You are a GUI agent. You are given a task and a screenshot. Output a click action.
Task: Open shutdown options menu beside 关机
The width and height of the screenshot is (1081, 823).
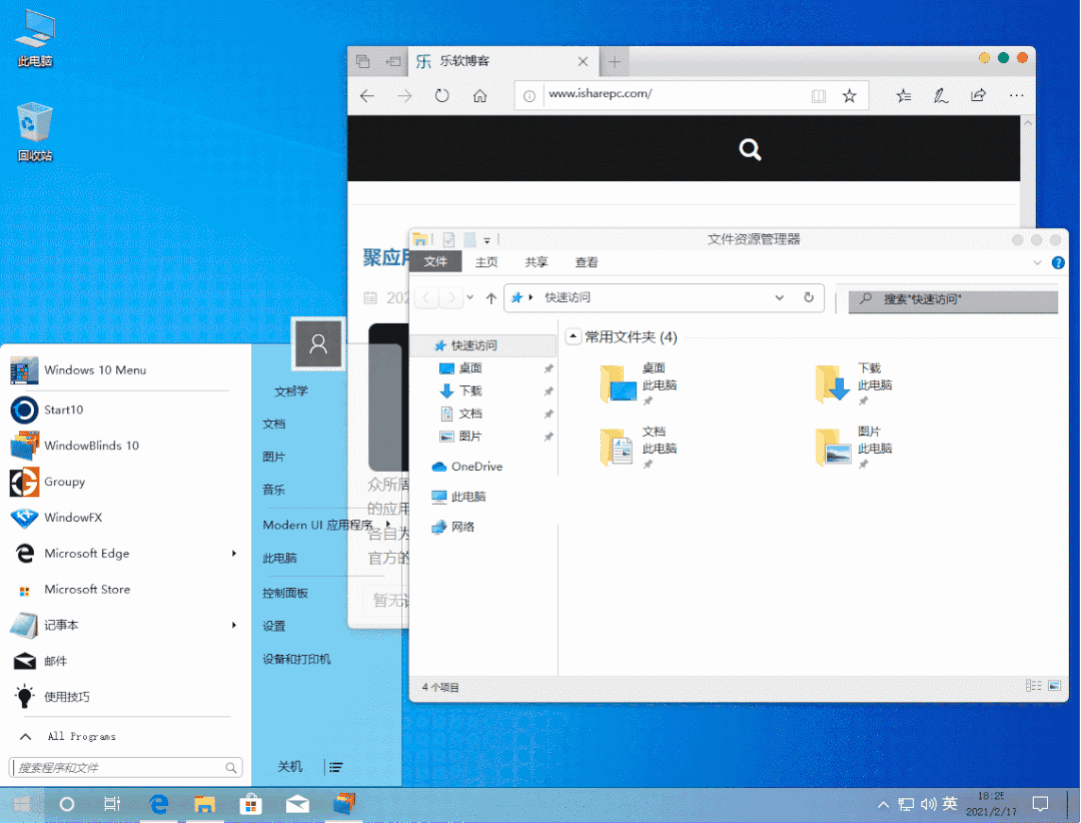pos(336,767)
